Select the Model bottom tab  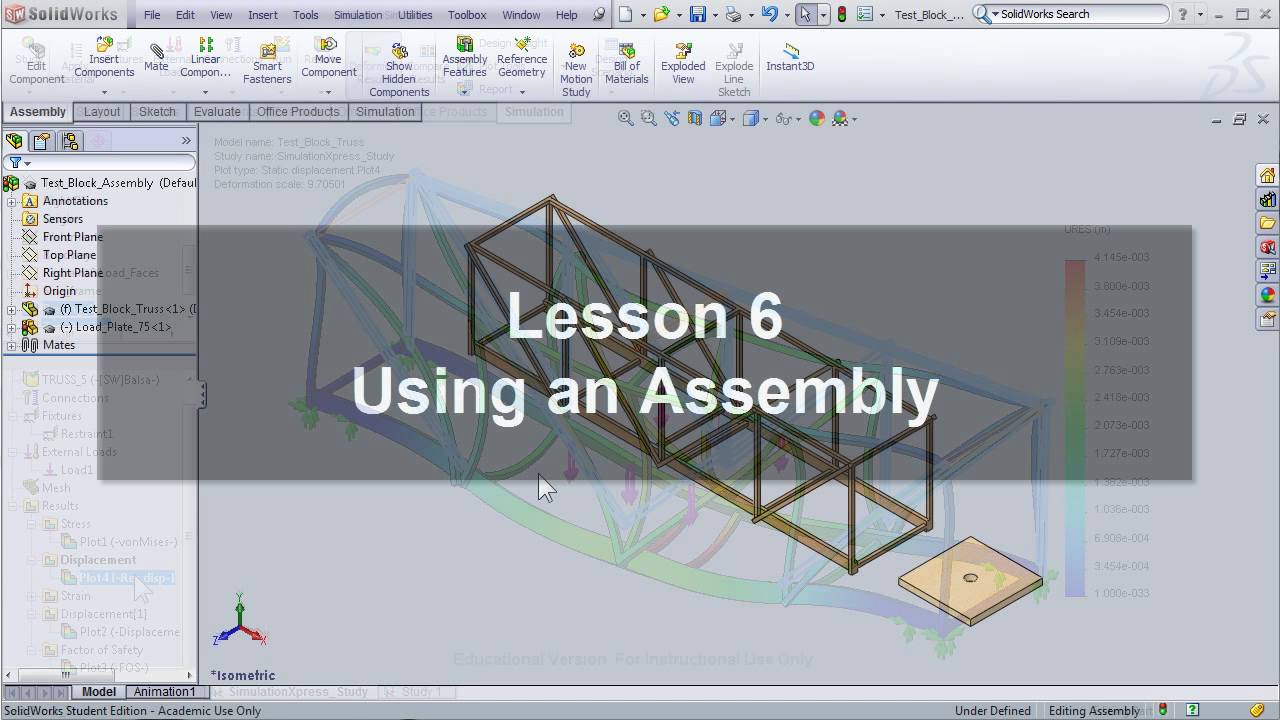(99, 692)
